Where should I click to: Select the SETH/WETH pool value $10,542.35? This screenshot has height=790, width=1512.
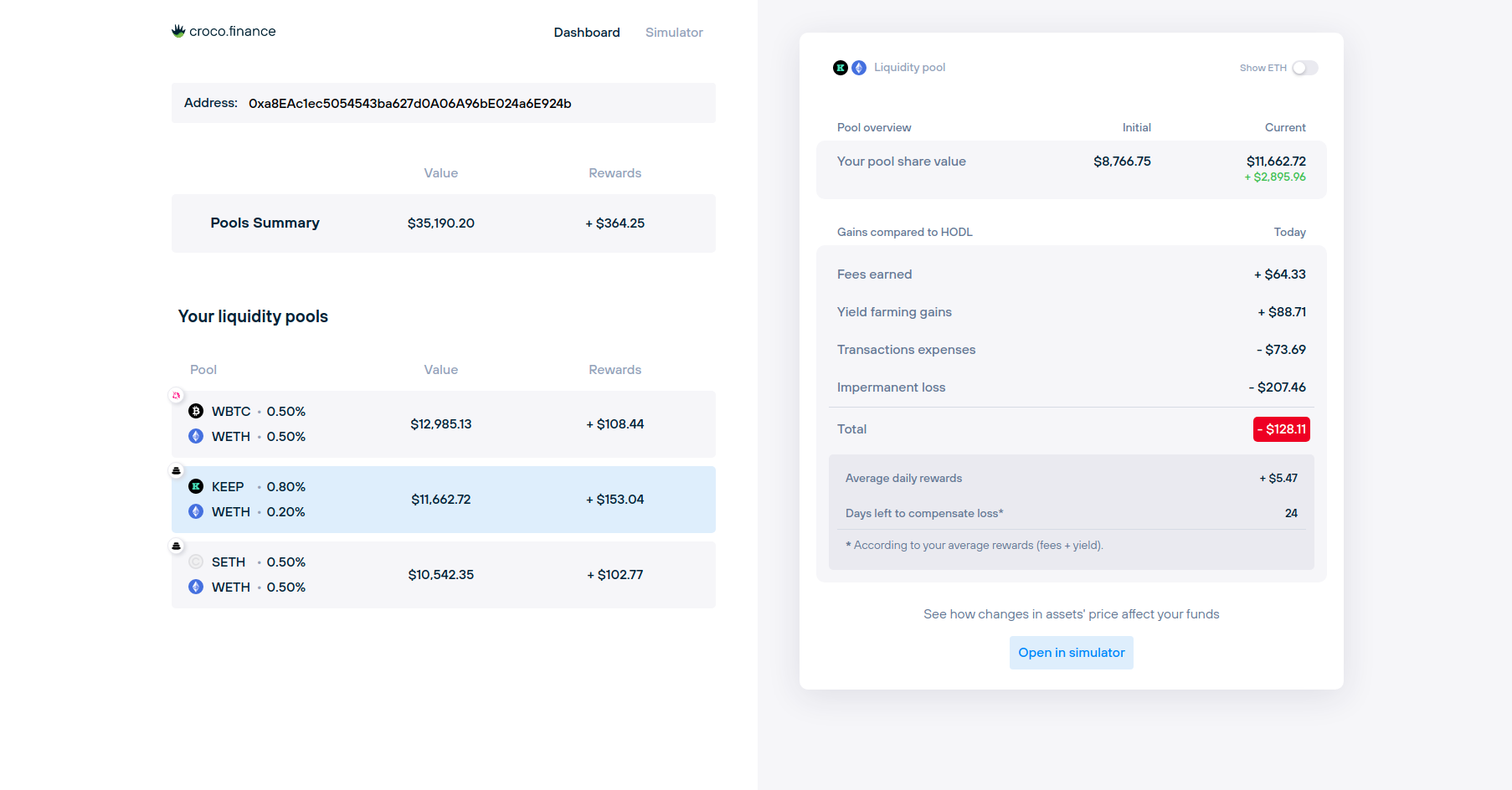coord(441,575)
